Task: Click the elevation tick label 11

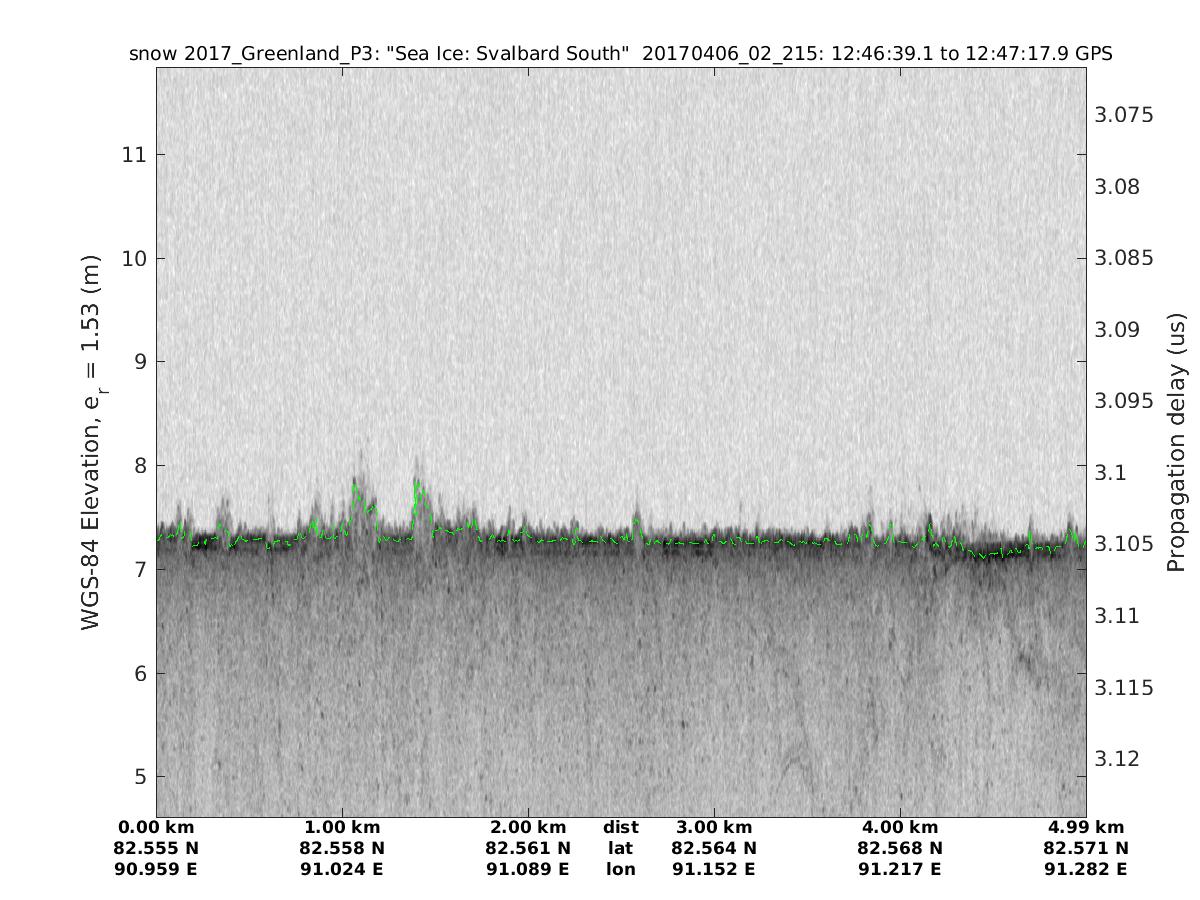Action: tap(135, 155)
